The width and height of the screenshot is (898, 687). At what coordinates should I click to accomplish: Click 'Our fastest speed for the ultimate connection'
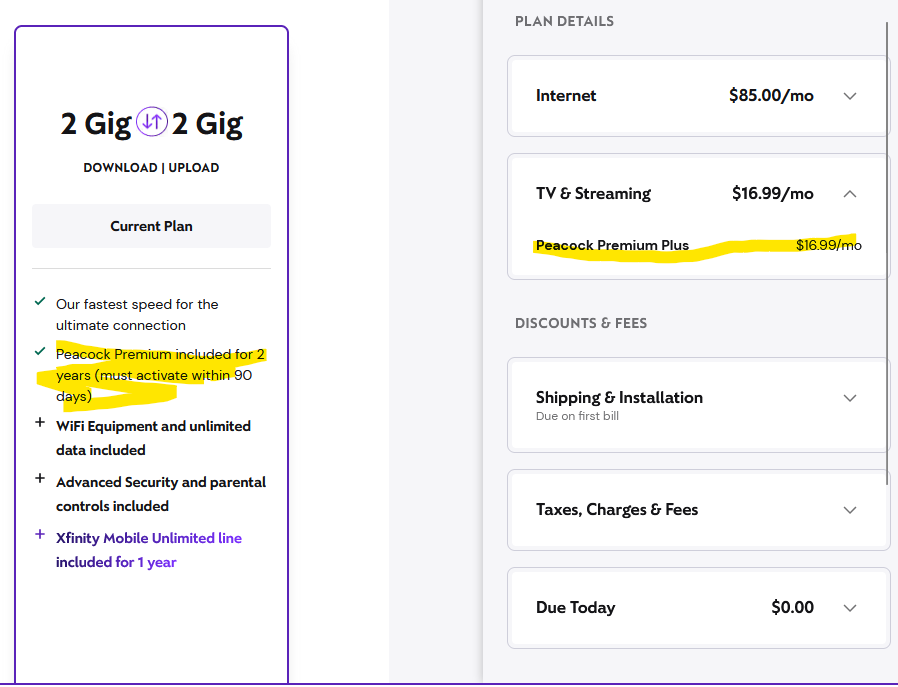point(137,315)
